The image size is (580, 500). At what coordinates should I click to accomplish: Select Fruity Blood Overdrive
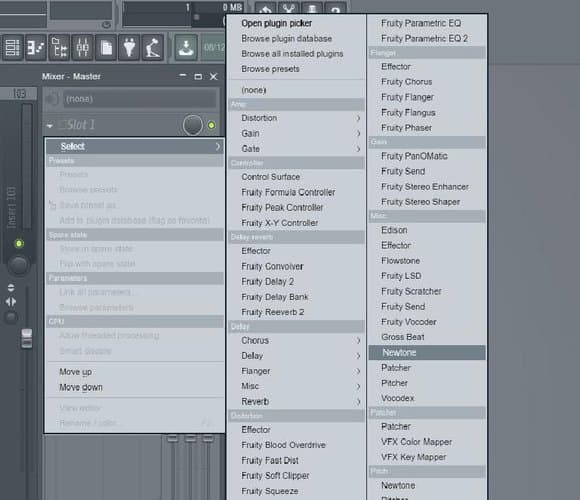[296, 445]
